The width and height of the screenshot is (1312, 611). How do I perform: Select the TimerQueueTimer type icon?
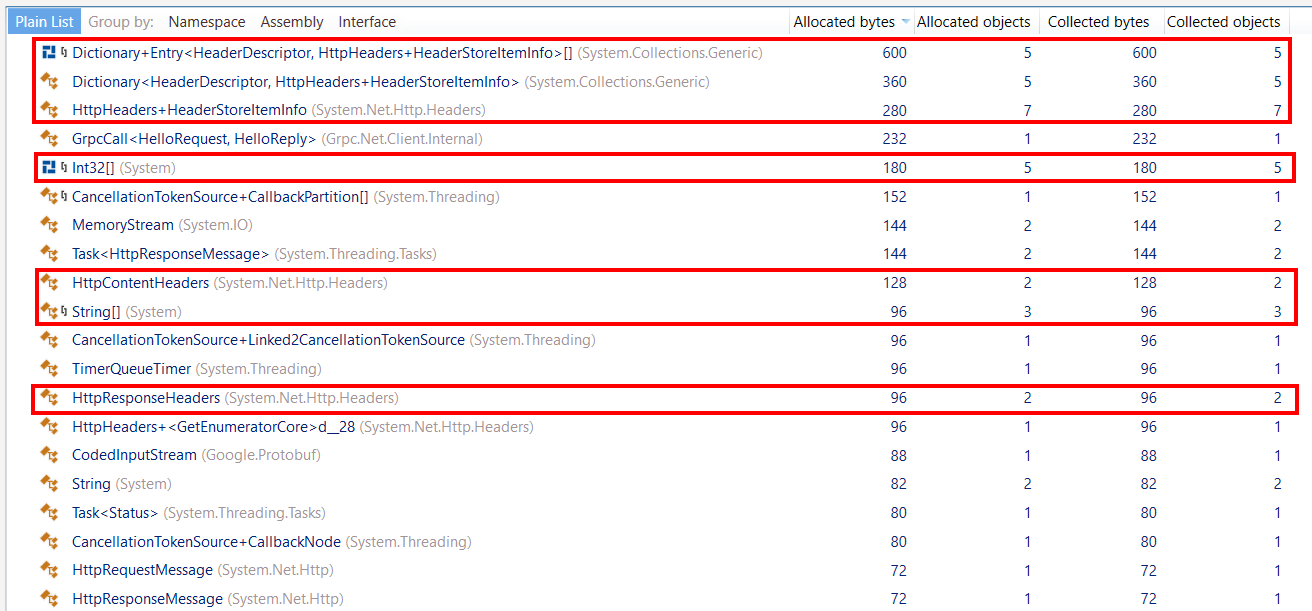click(x=48, y=368)
